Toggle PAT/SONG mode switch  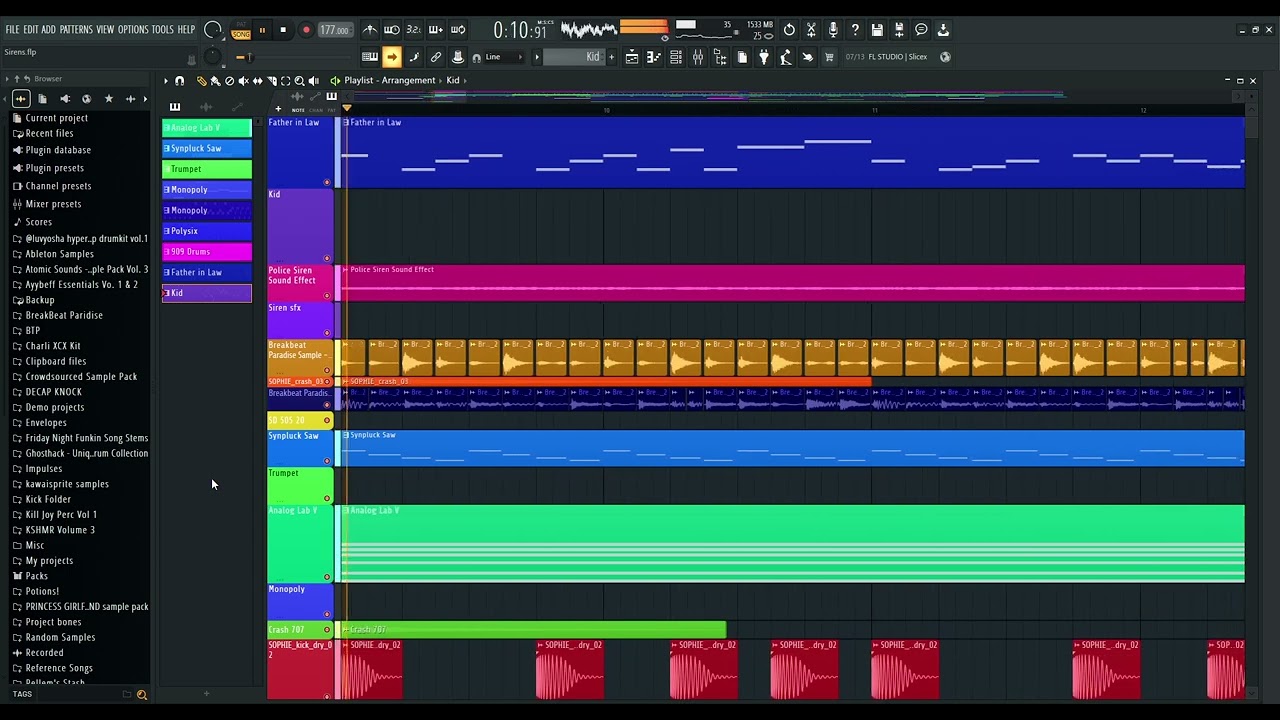pos(241,30)
